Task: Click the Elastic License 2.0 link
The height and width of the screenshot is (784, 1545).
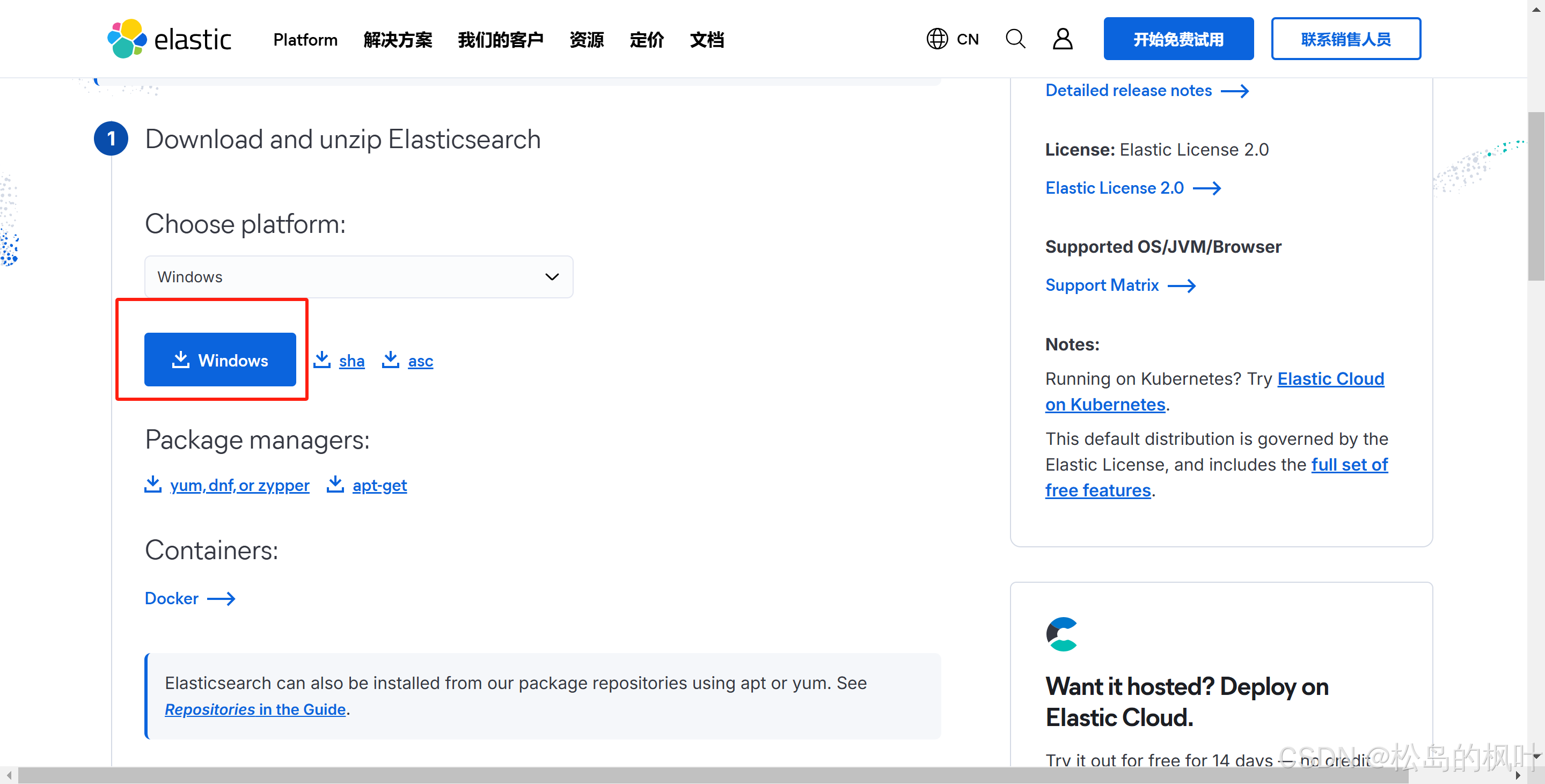Action: (1113, 187)
